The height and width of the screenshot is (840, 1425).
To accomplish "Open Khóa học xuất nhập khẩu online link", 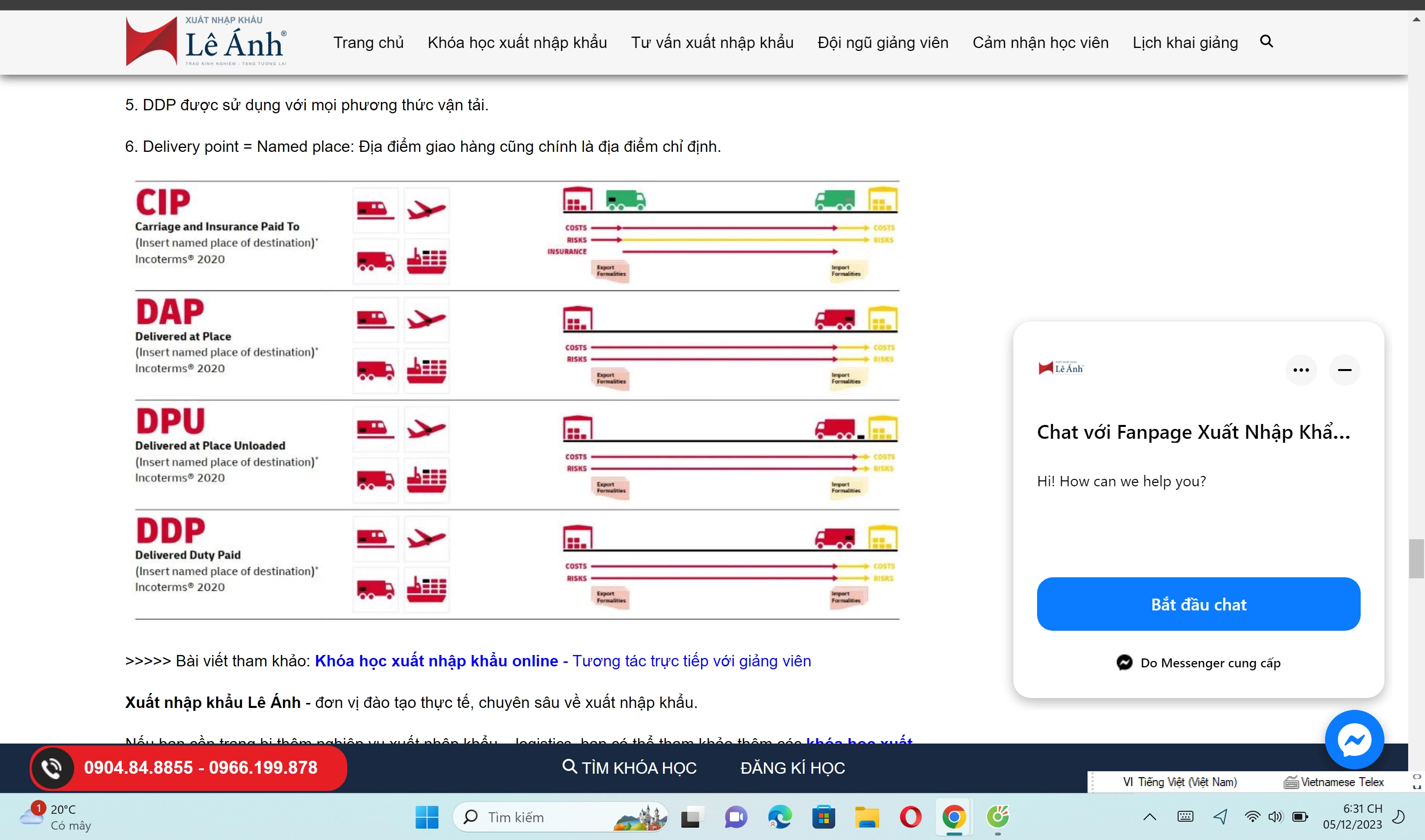I will 436,660.
